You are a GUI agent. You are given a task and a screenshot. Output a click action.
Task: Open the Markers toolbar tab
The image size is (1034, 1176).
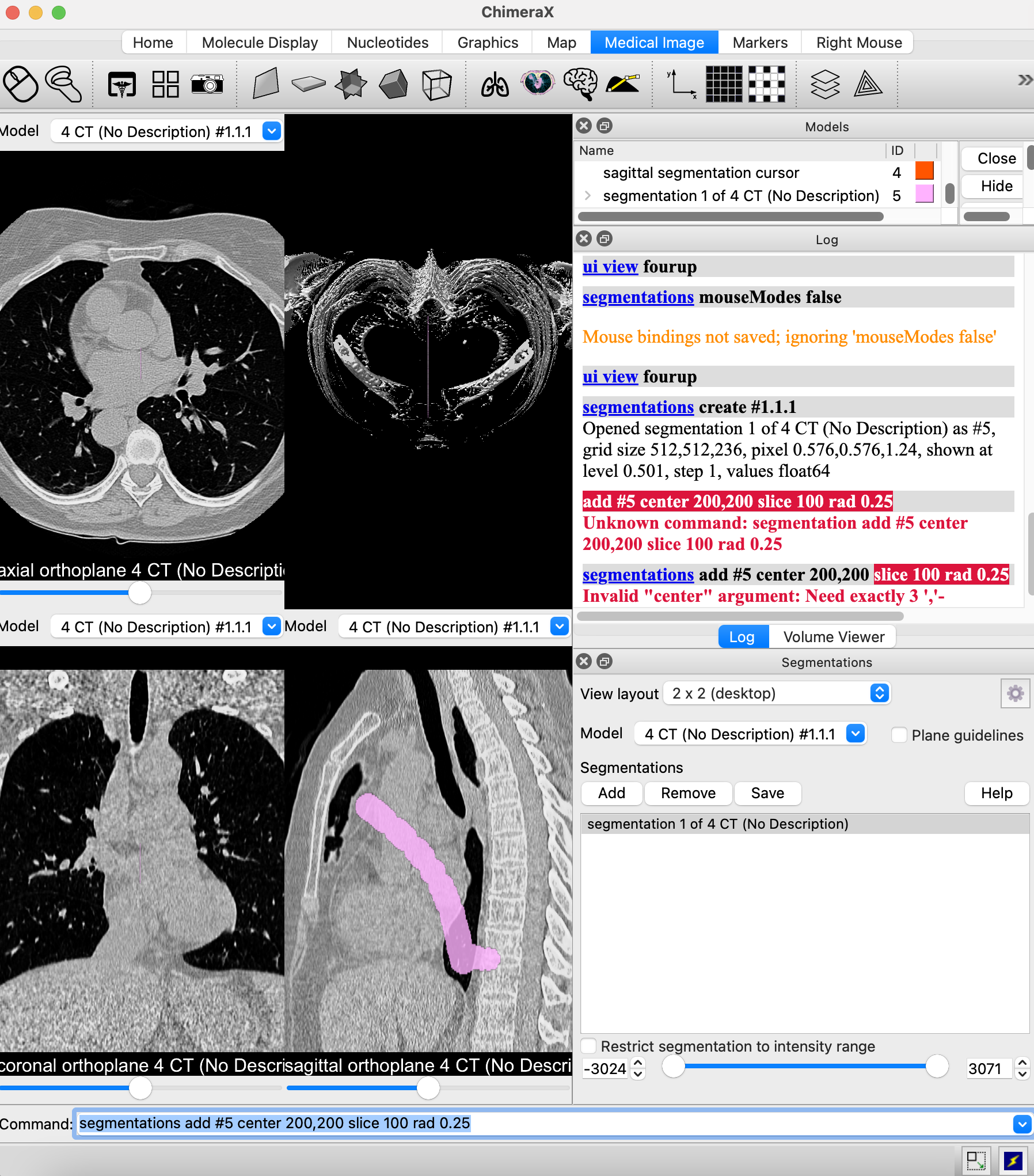(x=759, y=43)
